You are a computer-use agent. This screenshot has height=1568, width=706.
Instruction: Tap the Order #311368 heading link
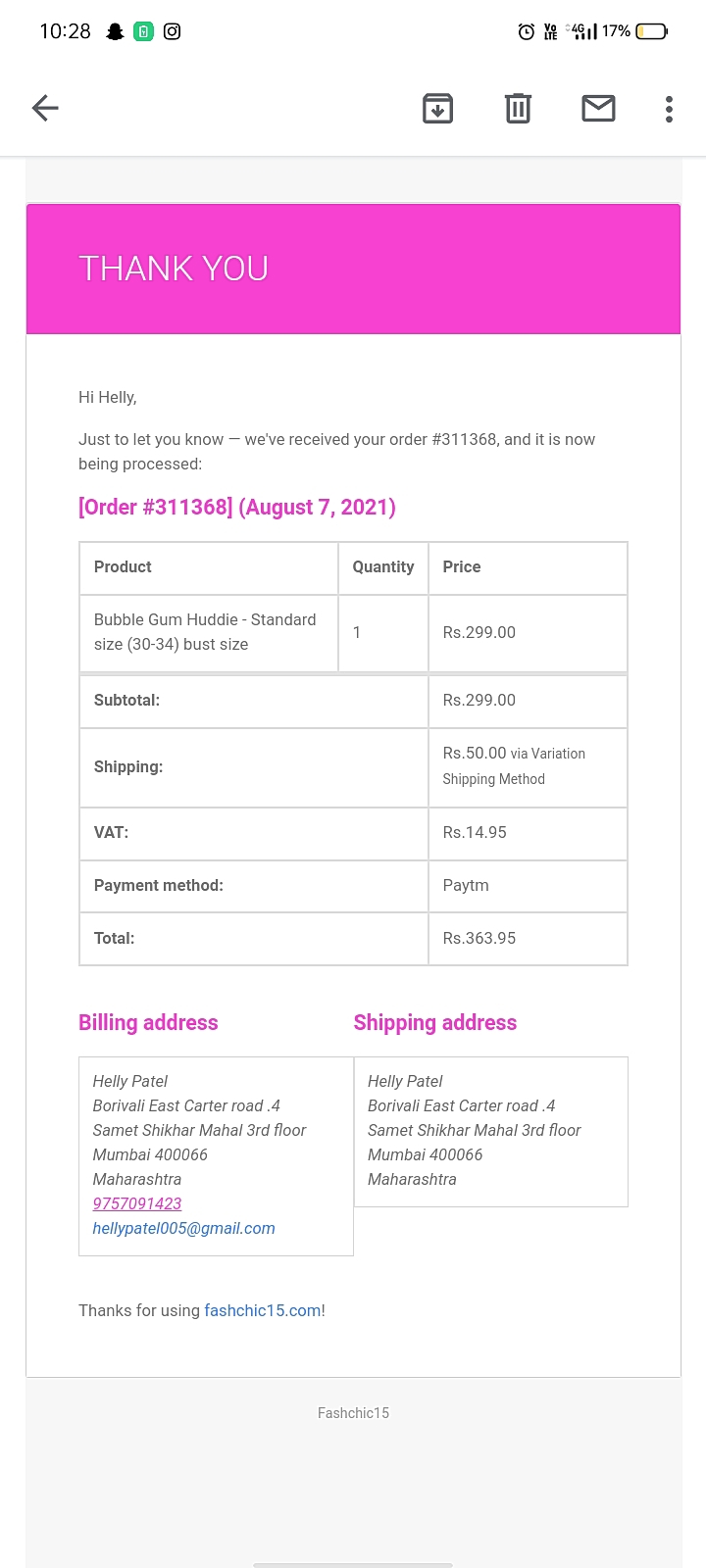coord(237,507)
